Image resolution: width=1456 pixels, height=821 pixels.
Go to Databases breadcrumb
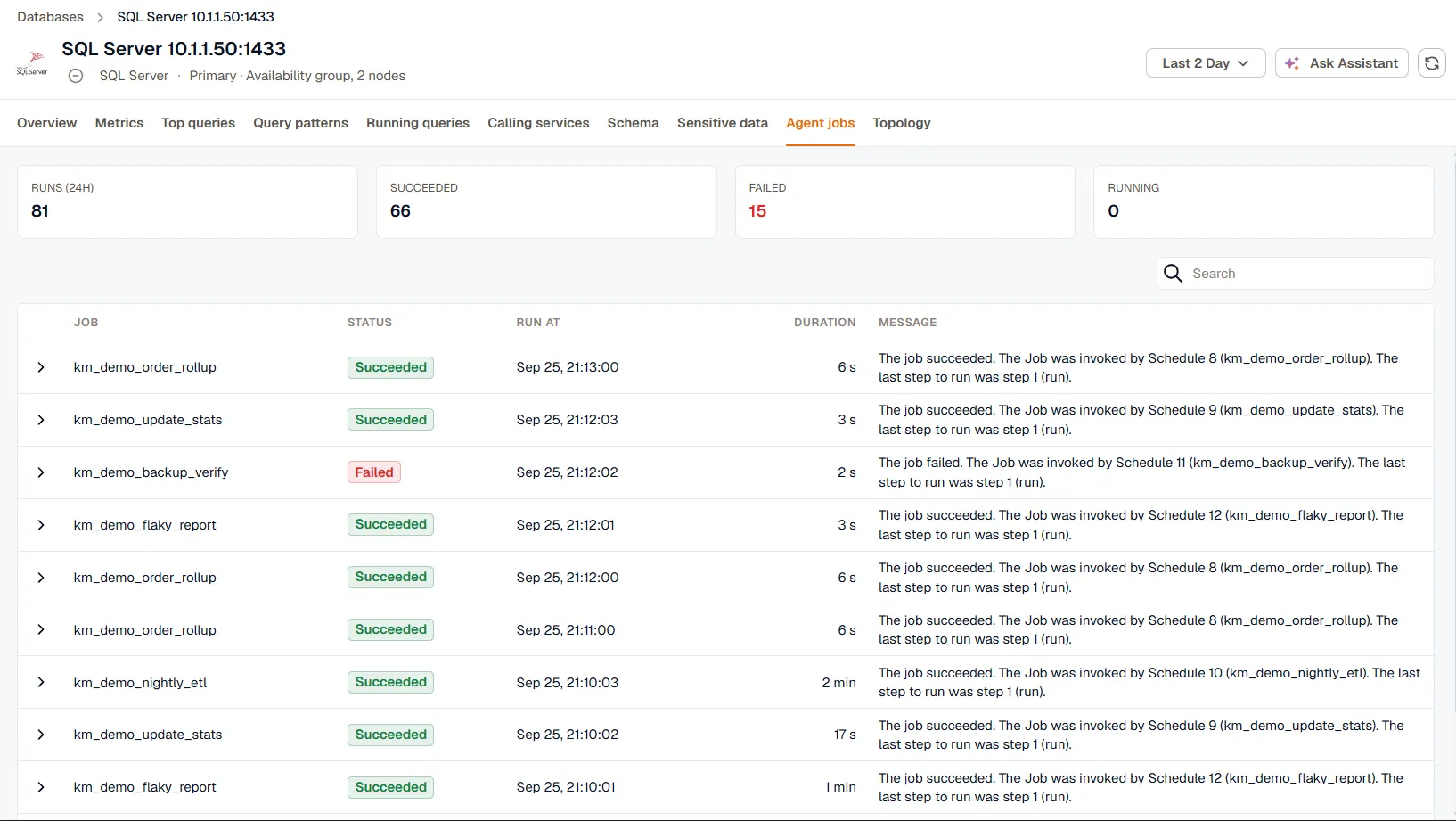[50, 17]
